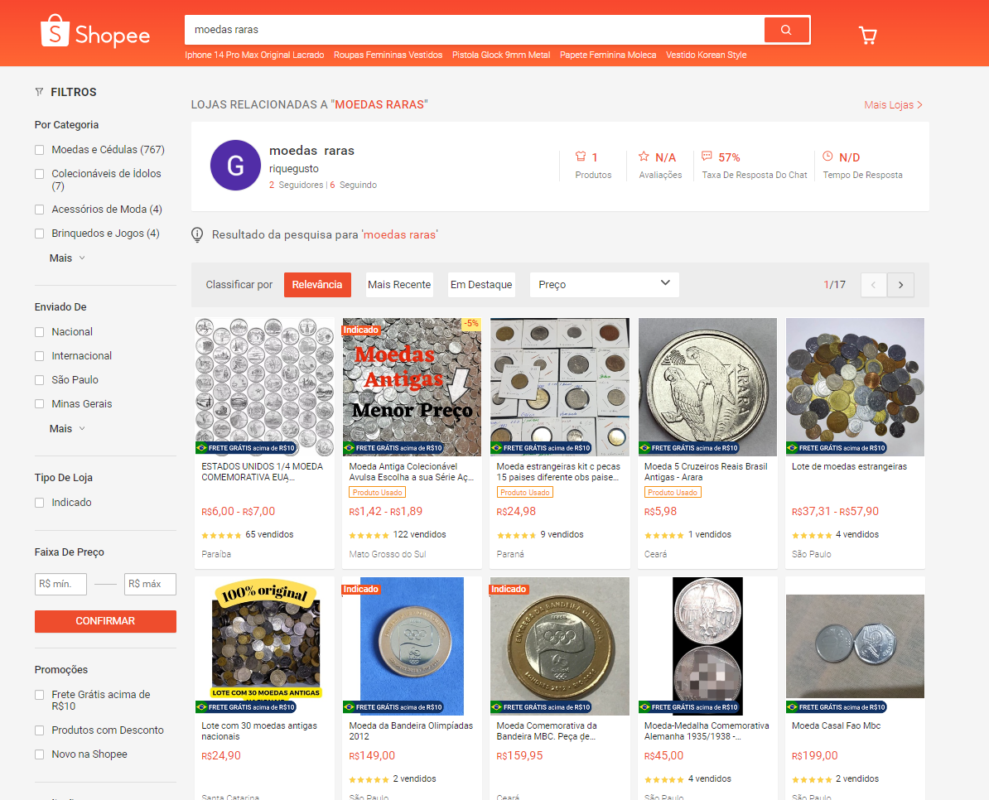Click the Shopee logo icon

click(54, 32)
